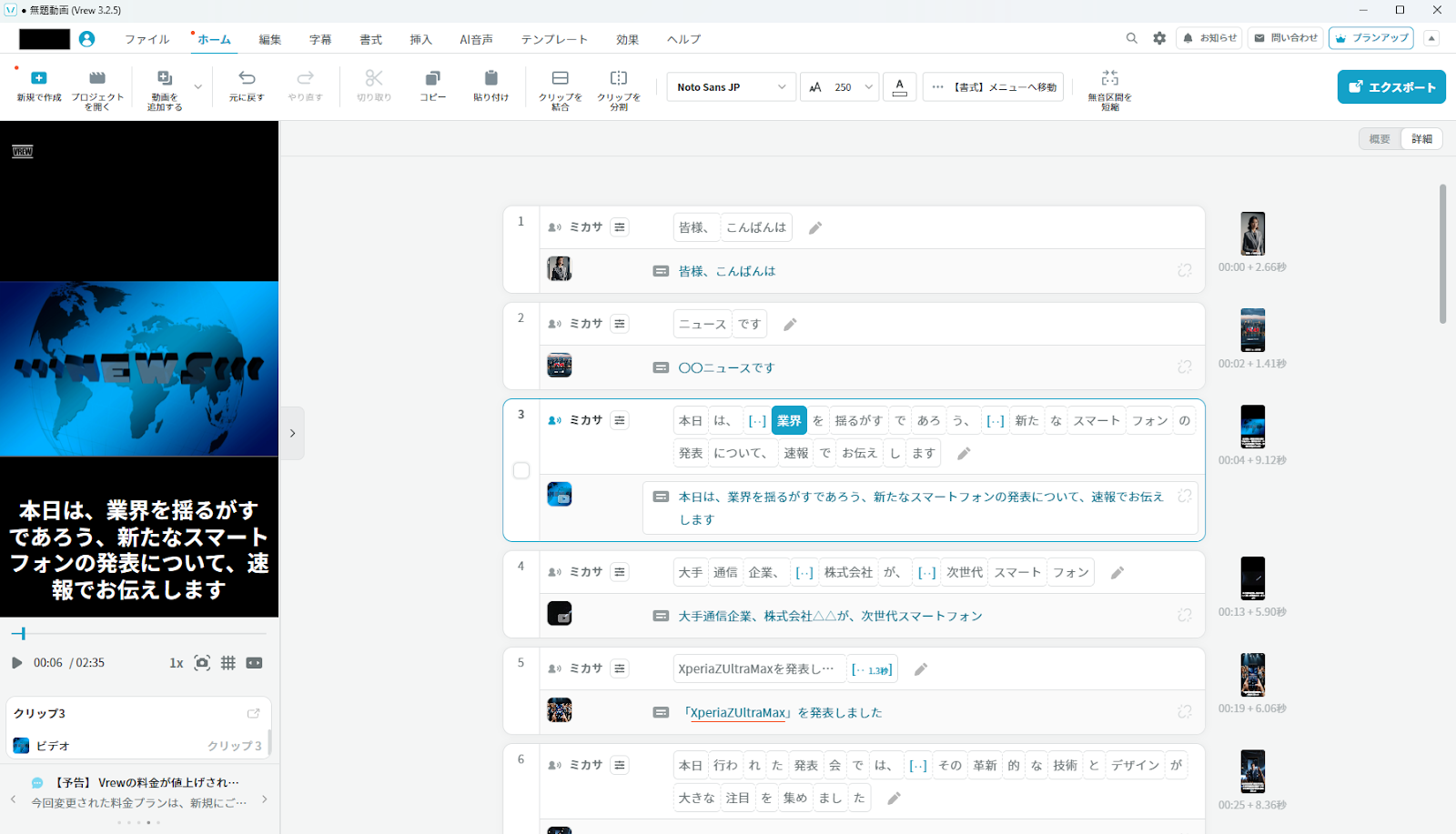Click the grid overlay icon under preview

228,663
